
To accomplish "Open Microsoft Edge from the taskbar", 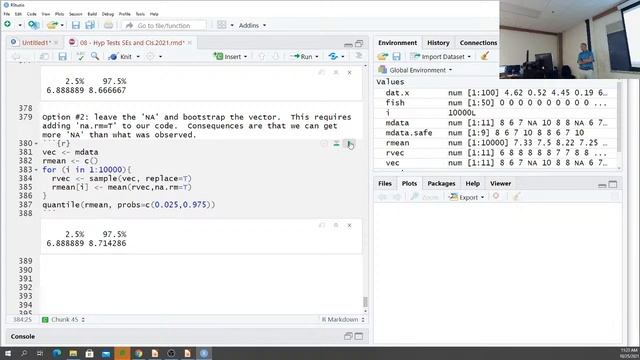I will pyautogui.click(x=57, y=353).
